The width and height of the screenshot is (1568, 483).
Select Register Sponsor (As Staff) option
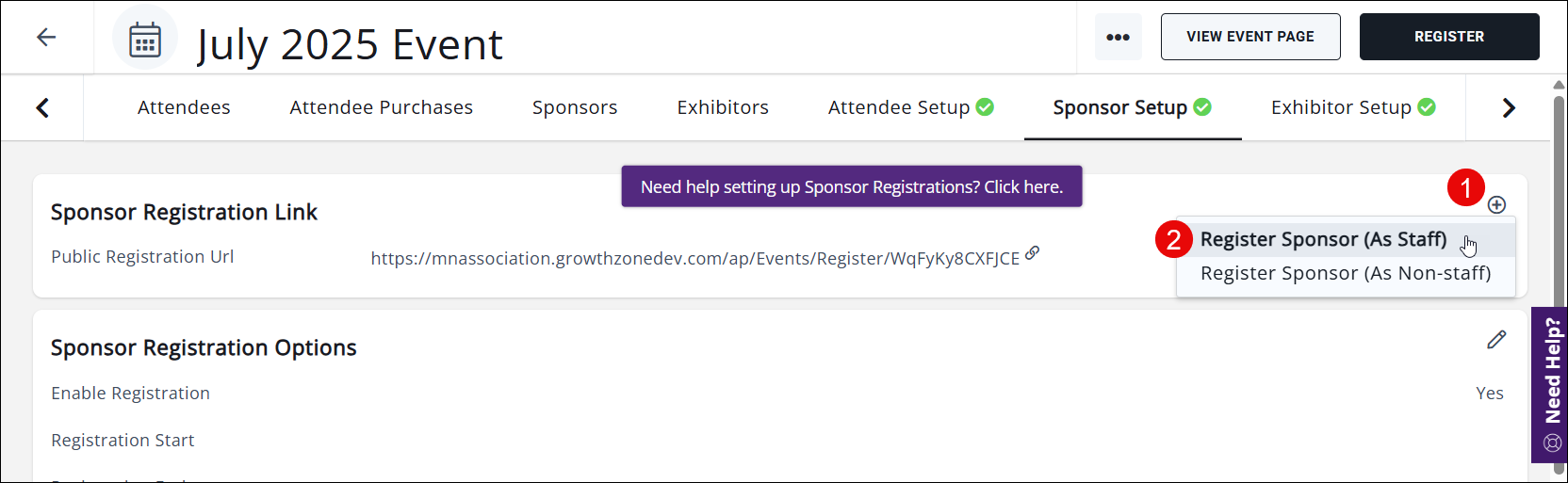click(1323, 239)
